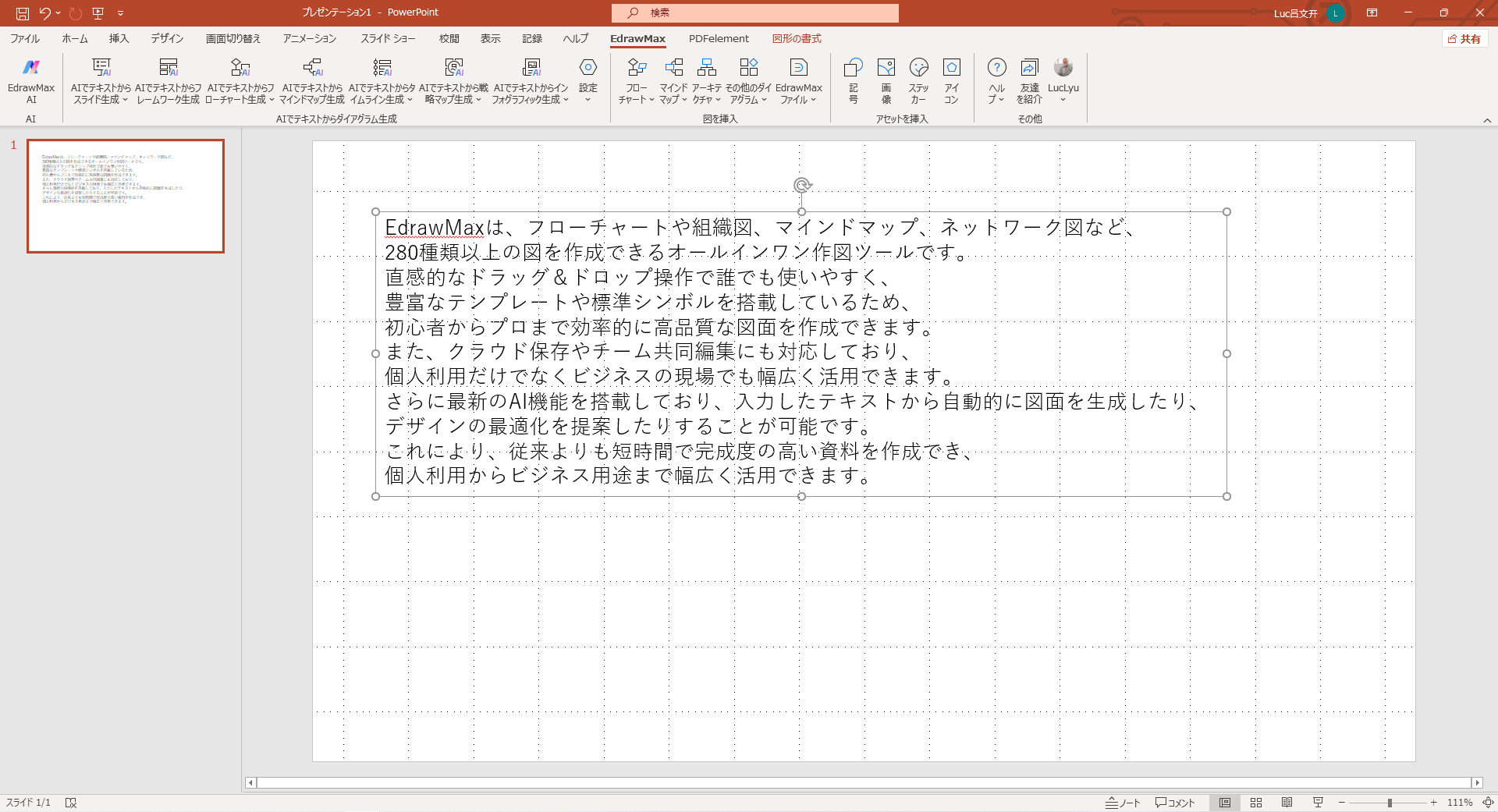Click the zoom slider handle
The height and width of the screenshot is (812, 1498).
click(1390, 803)
